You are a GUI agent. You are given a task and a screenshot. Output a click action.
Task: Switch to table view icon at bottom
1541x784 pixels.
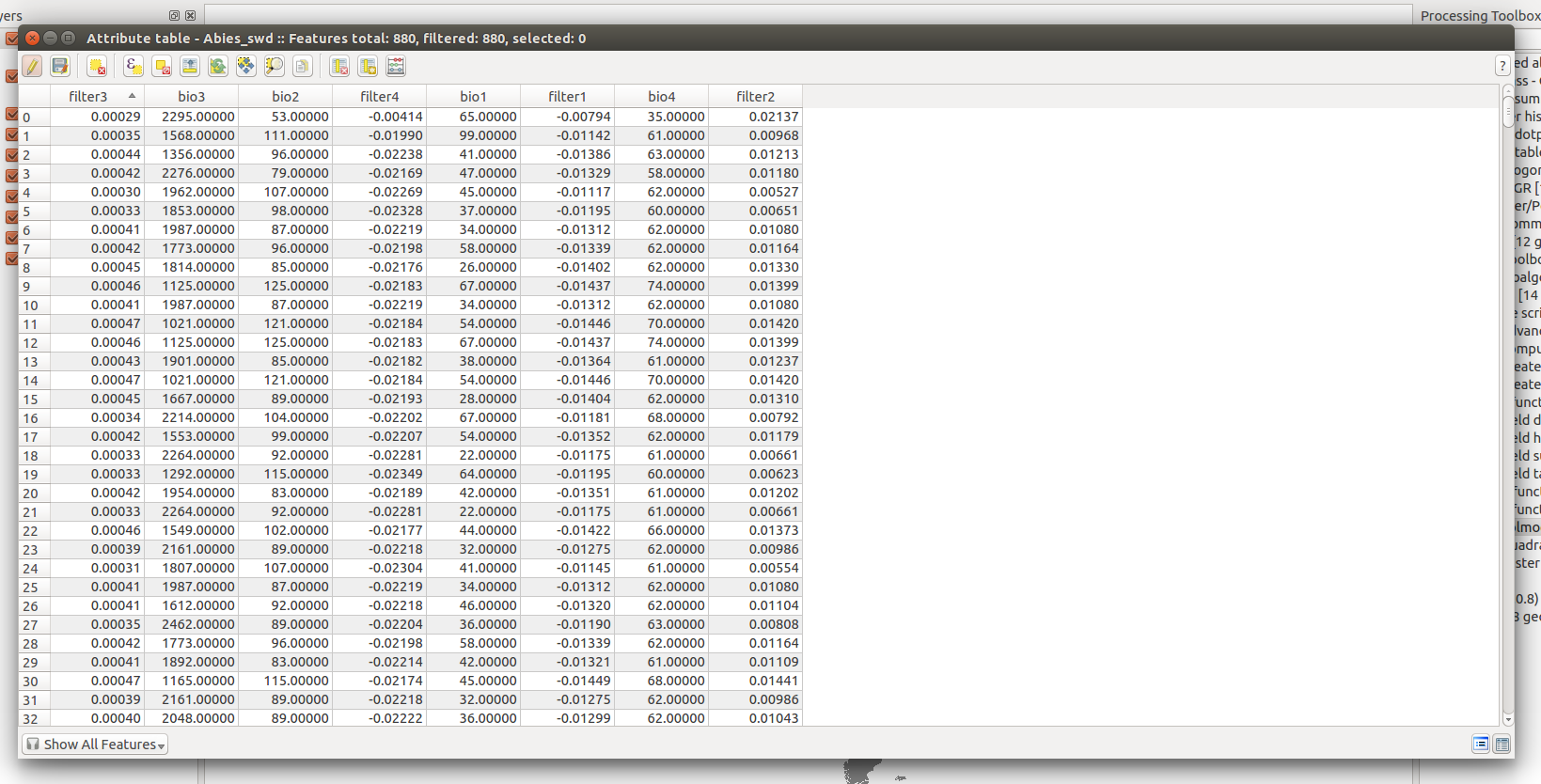tap(1502, 745)
